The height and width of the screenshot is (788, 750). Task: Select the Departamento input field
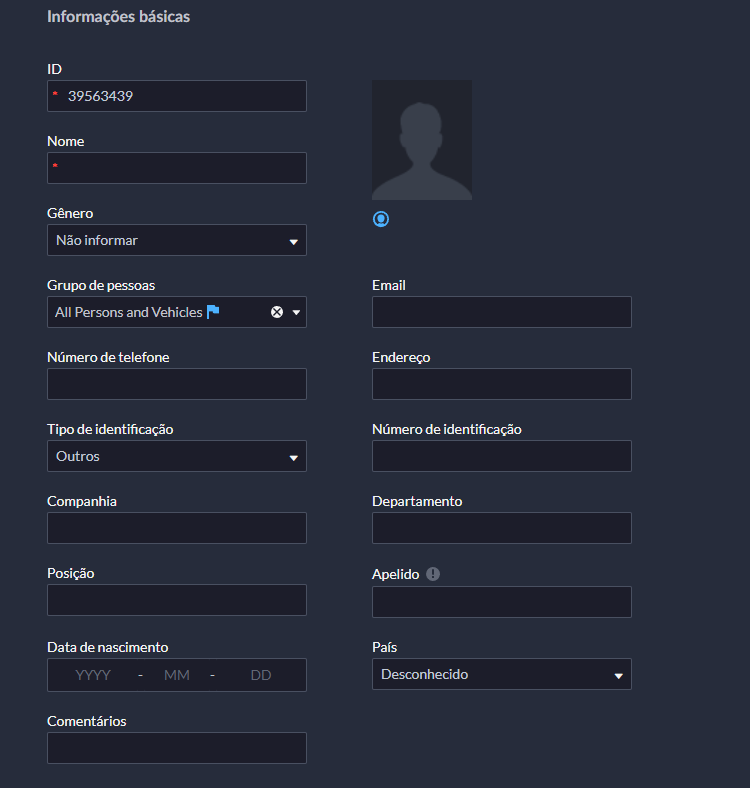501,528
